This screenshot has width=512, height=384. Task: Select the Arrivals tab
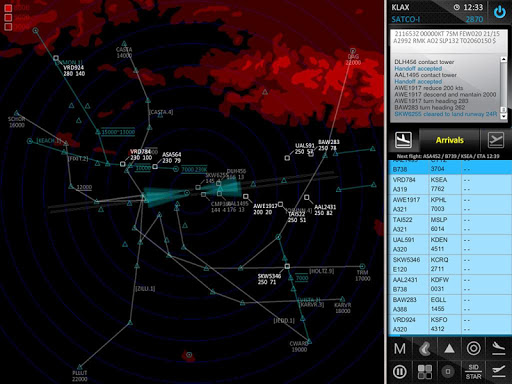(449, 140)
